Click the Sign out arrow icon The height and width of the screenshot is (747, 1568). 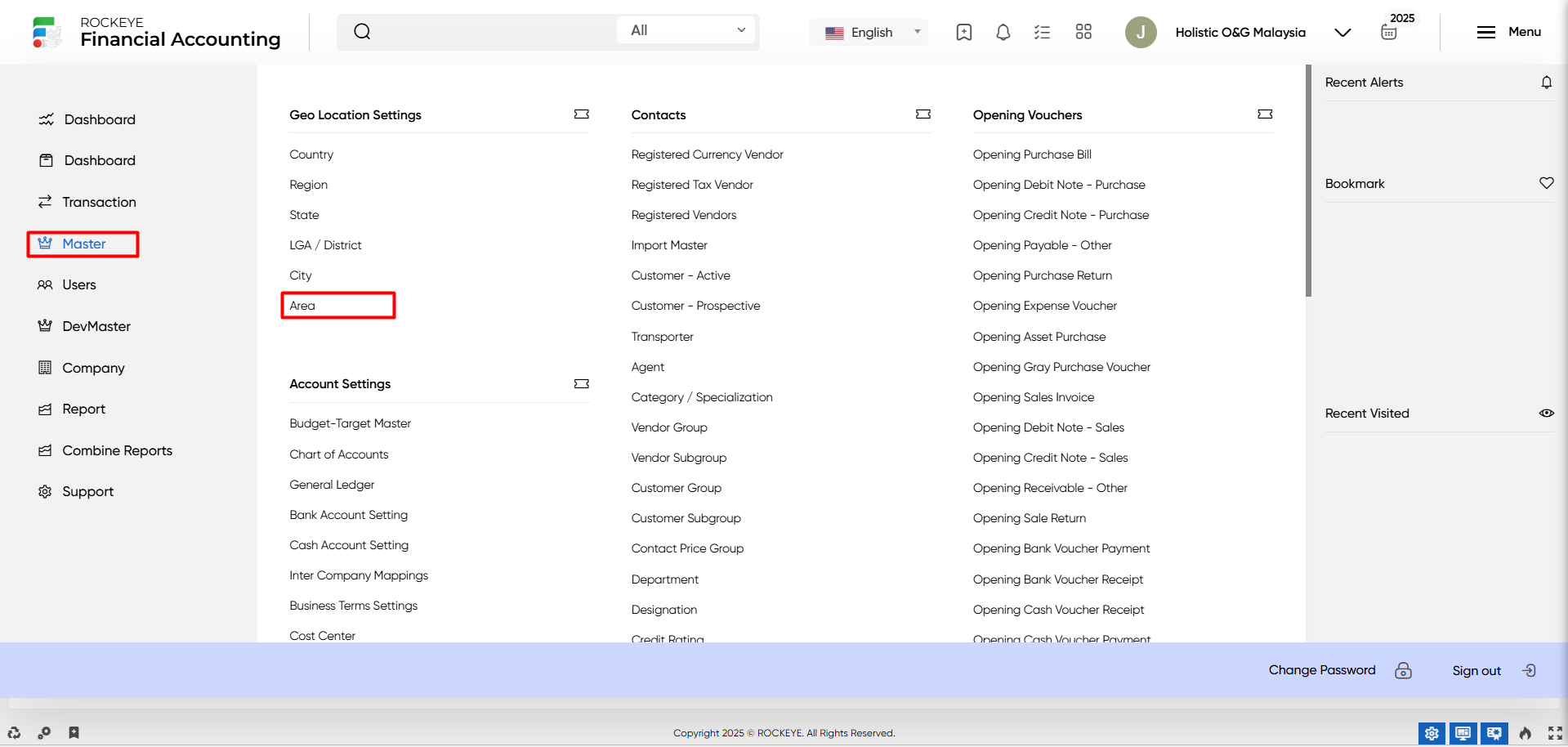click(x=1530, y=670)
